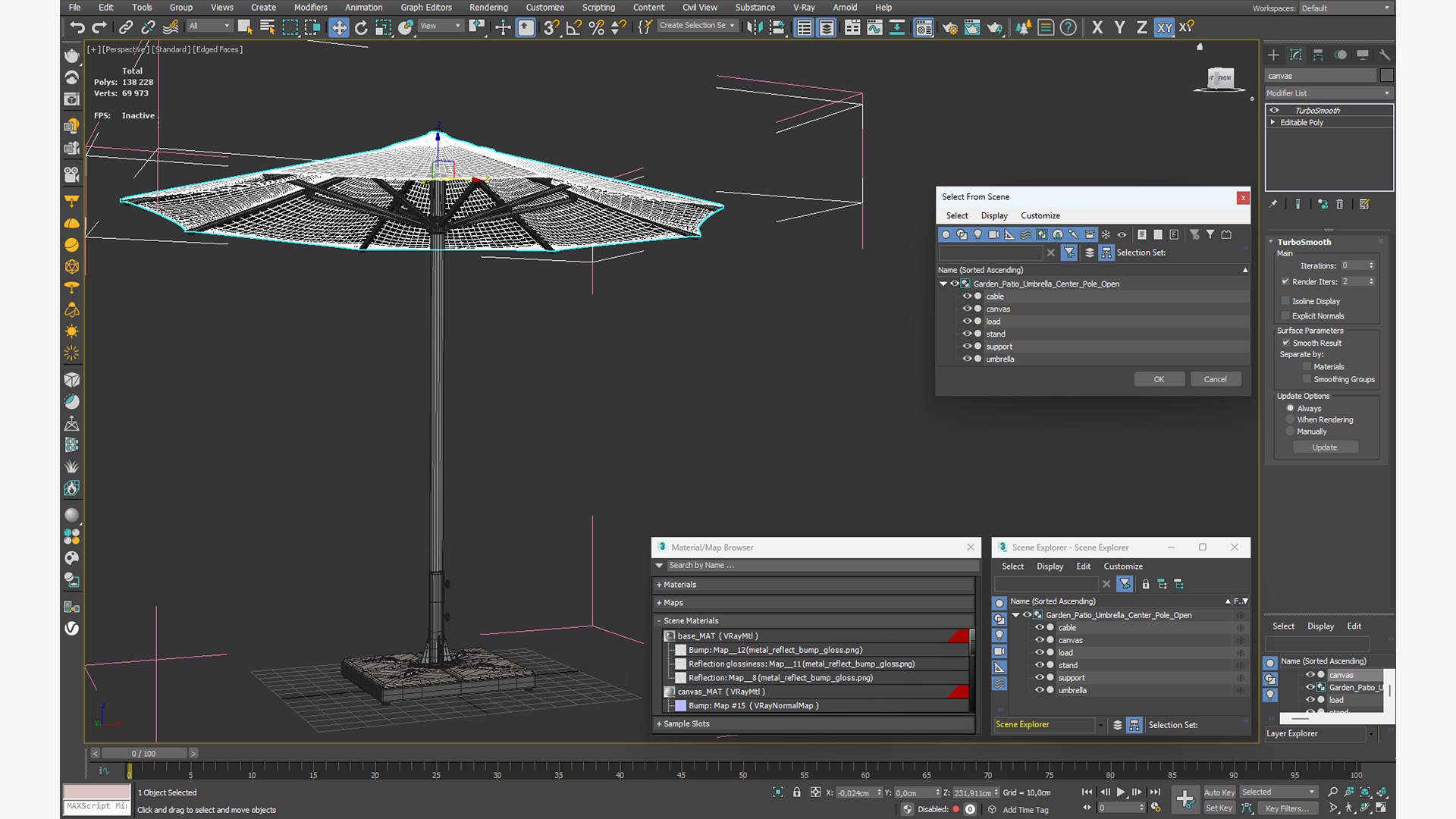1456x819 pixels.
Task: Hide the cable object in Select From Scene
Action: pos(967,297)
